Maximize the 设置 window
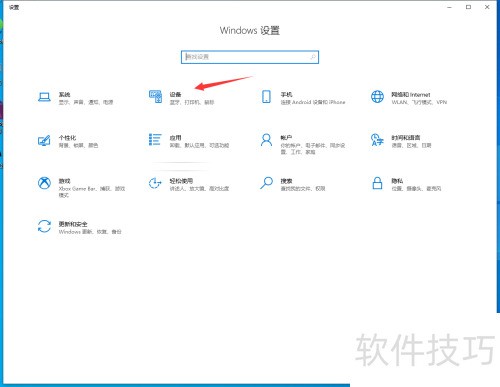500x387 pixels. coord(468,7)
